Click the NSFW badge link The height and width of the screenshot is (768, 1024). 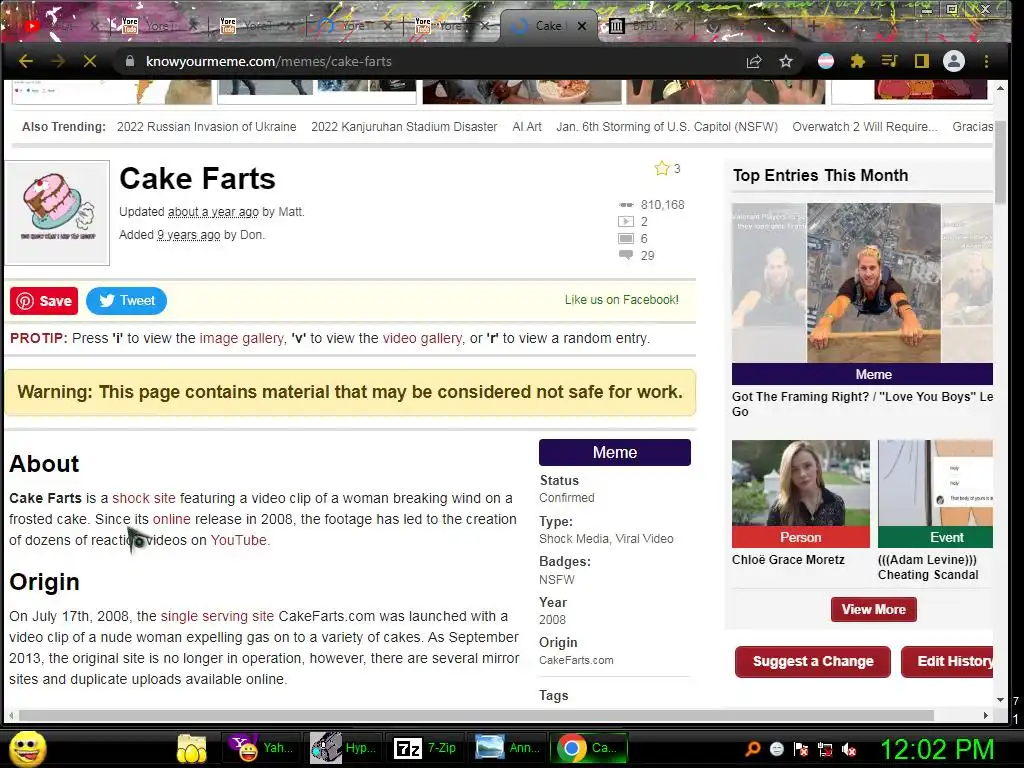tap(556, 580)
